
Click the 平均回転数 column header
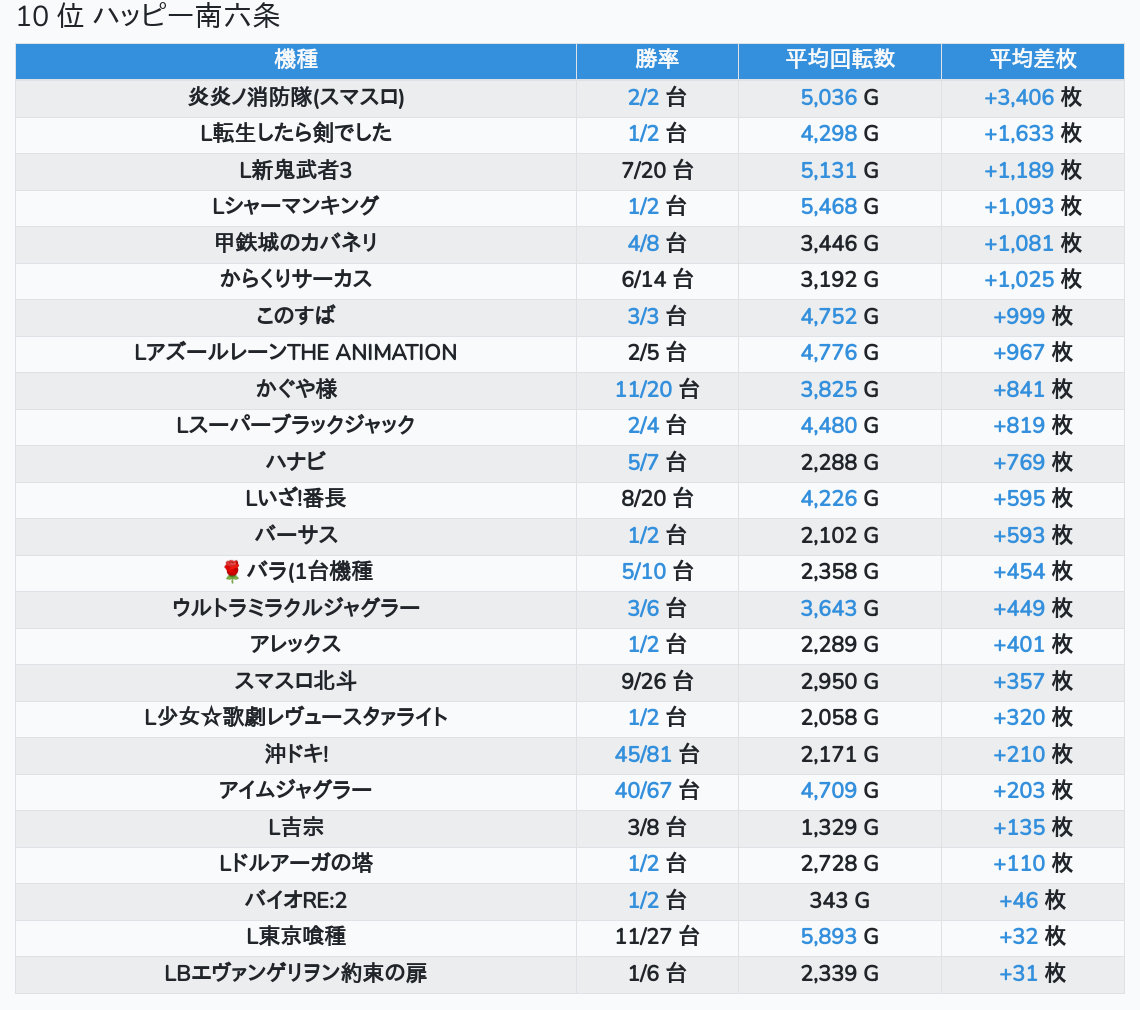[x=839, y=59]
